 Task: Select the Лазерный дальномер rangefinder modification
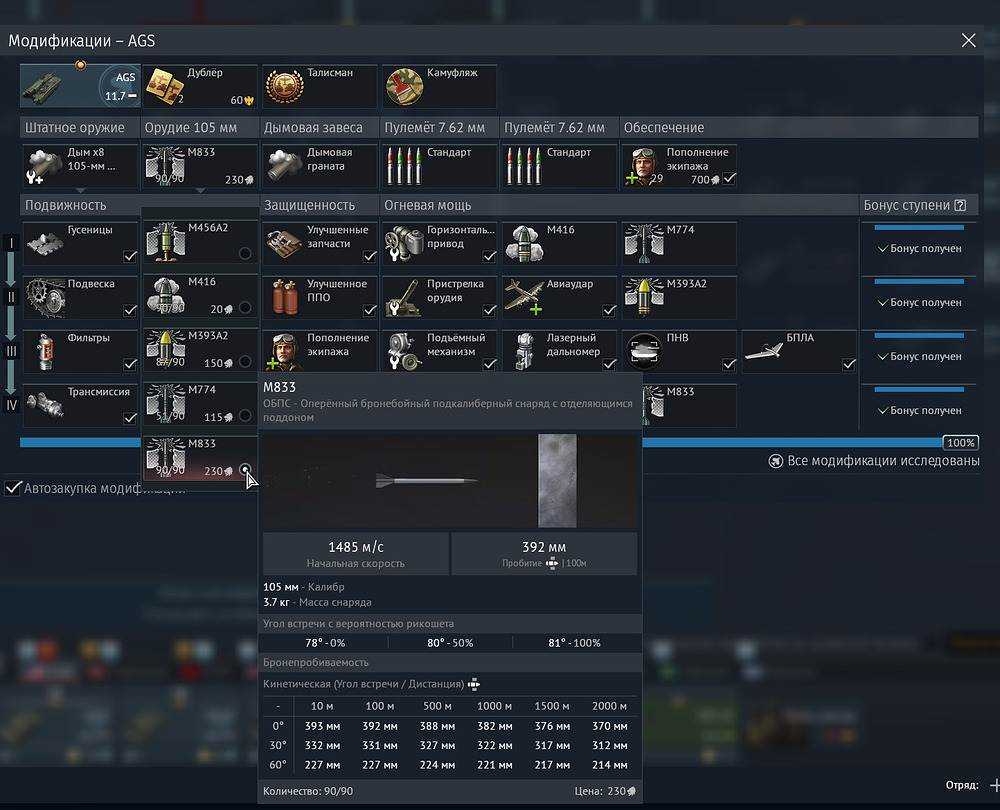click(559, 351)
